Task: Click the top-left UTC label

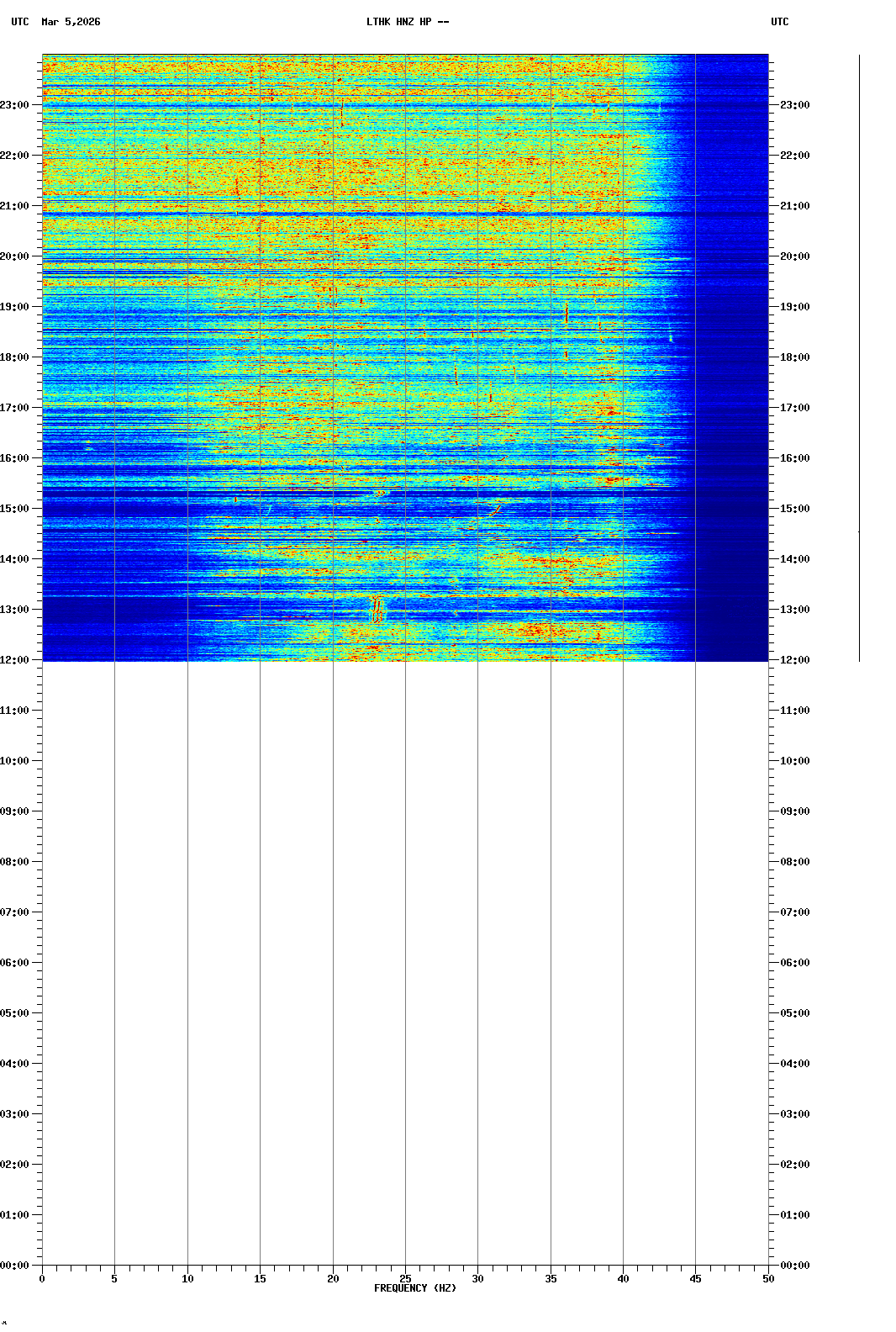Action: click(x=20, y=22)
